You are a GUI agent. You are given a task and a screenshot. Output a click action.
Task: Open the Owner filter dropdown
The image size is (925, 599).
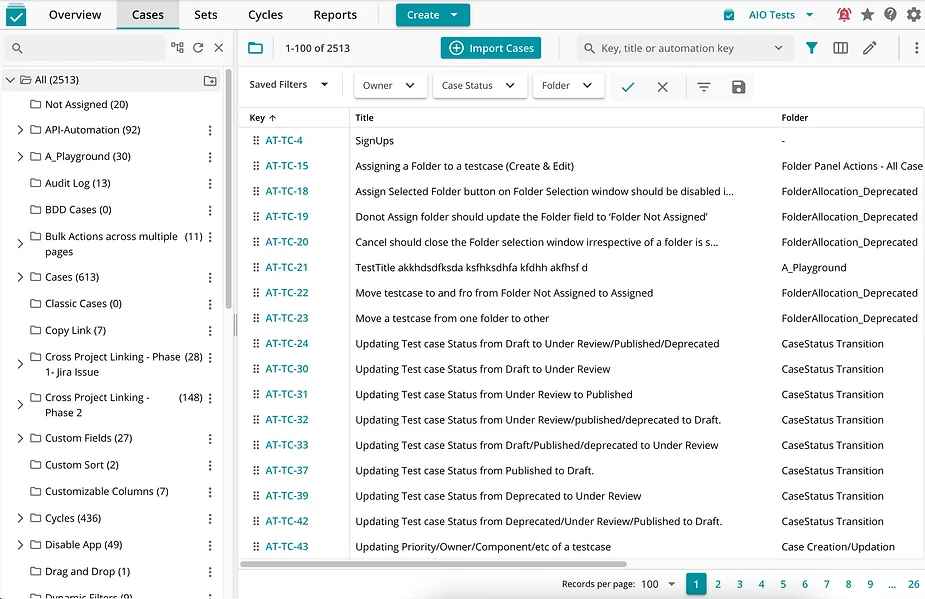tap(390, 86)
